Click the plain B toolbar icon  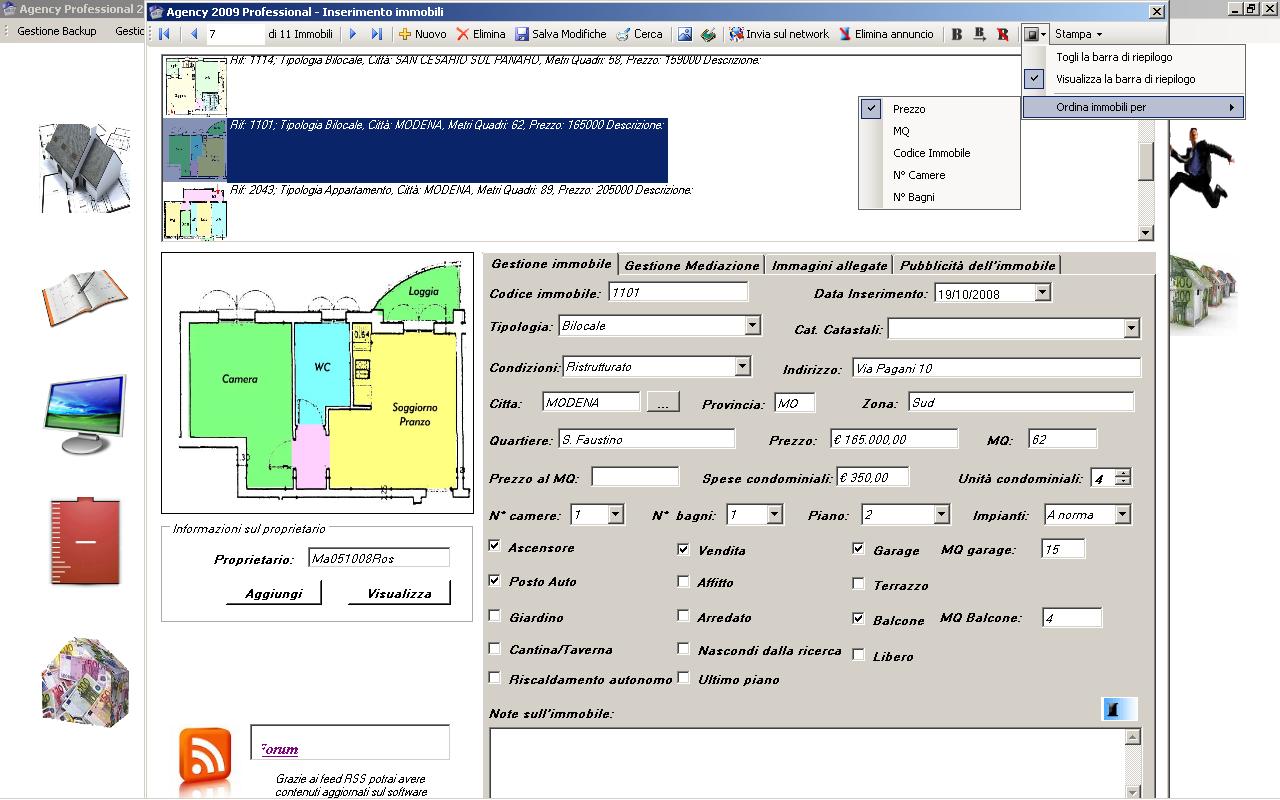(957, 34)
